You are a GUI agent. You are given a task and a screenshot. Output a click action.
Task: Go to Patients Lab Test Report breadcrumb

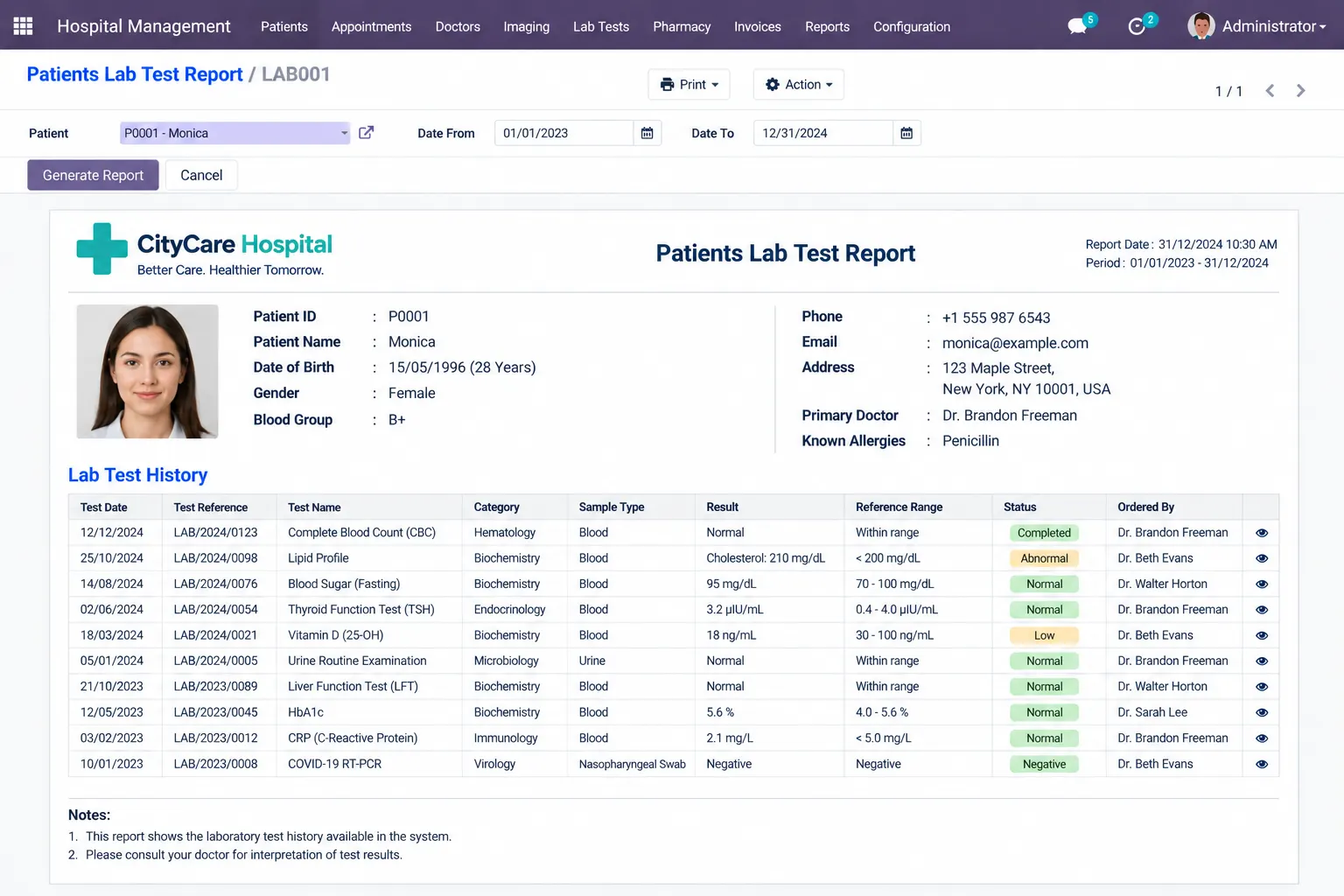coord(135,74)
